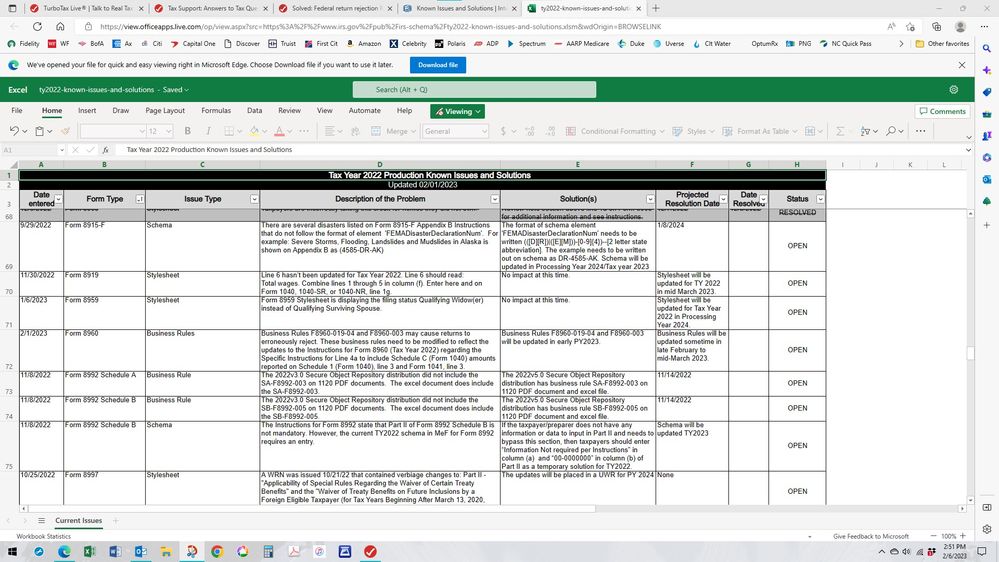This screenshot has height=562, width=999.
Task: Click the Font Color letter icon
Action: point(279,131)
